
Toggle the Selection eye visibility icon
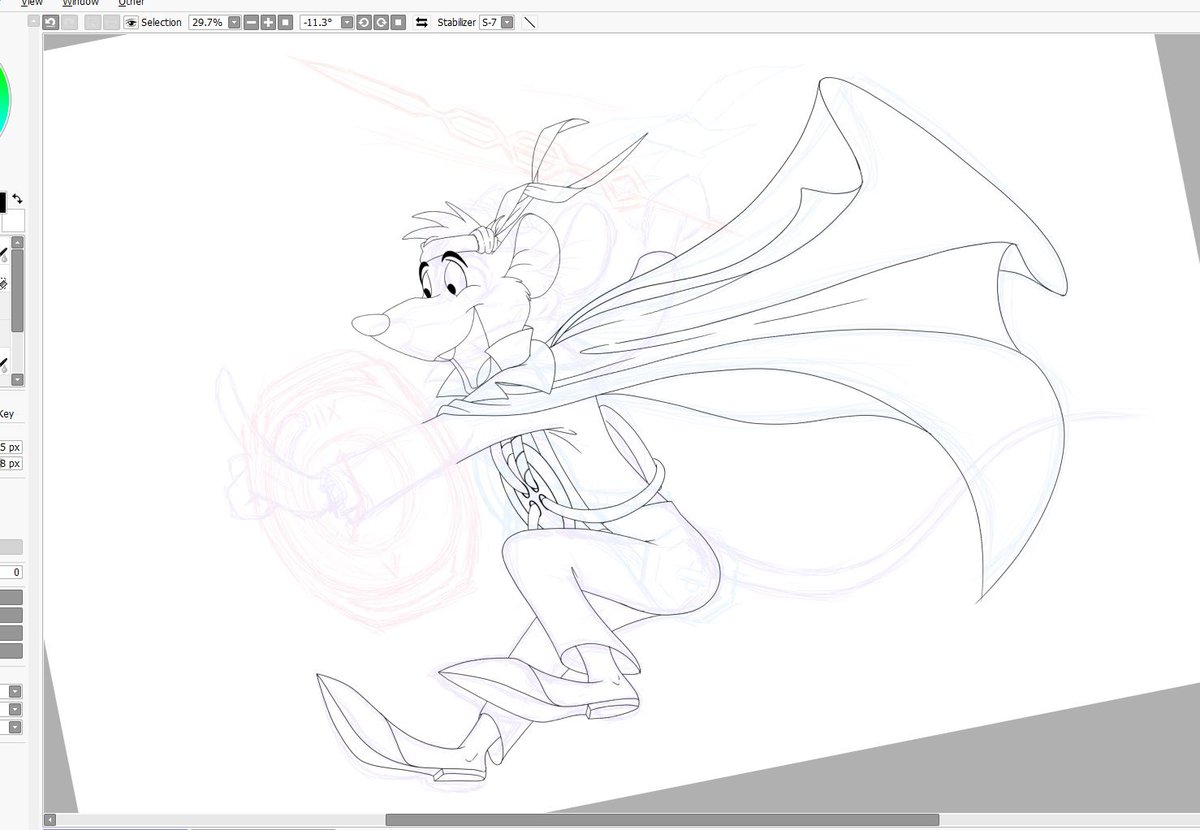click(131, 22)
